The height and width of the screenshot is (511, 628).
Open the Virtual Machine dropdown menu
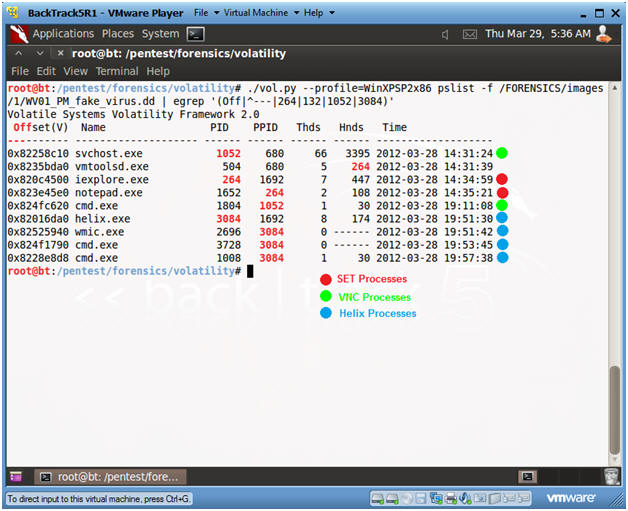(261, 13)
